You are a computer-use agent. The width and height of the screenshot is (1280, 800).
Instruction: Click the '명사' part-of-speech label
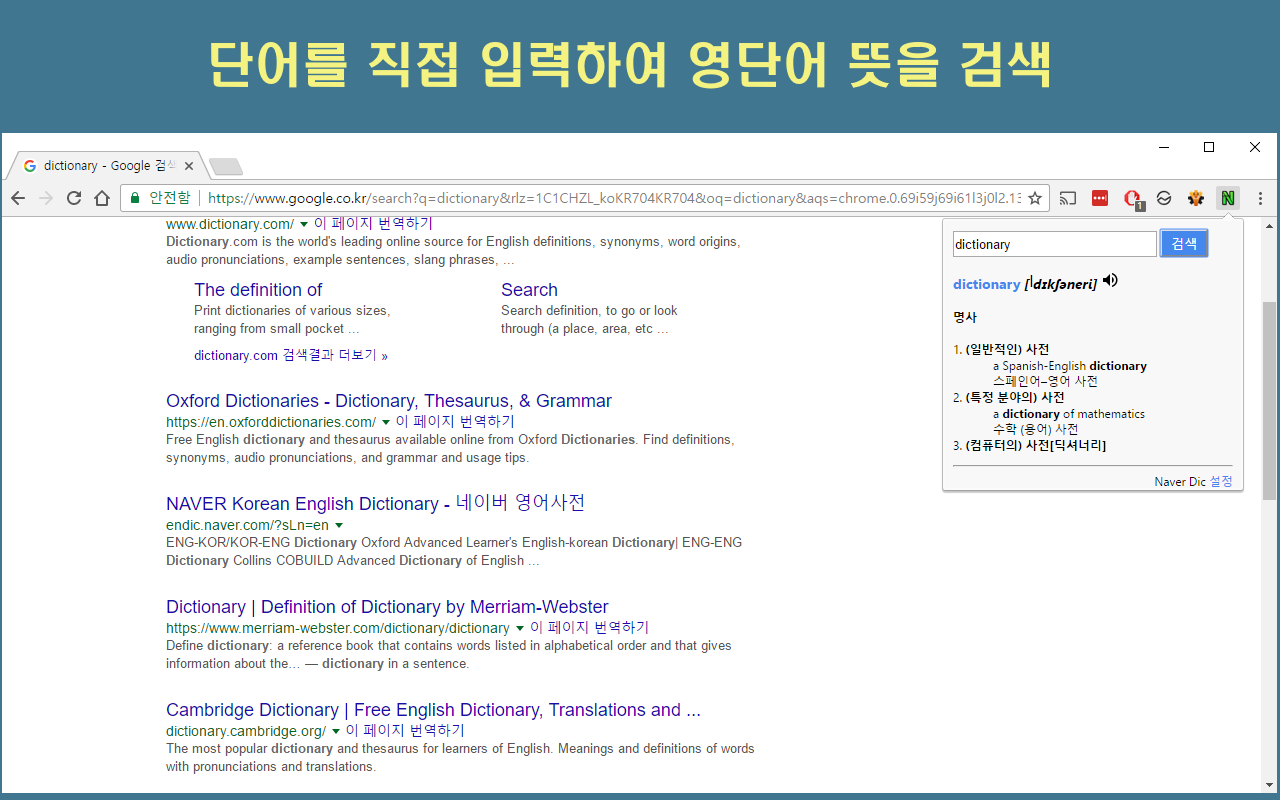(x=965, y=317)
